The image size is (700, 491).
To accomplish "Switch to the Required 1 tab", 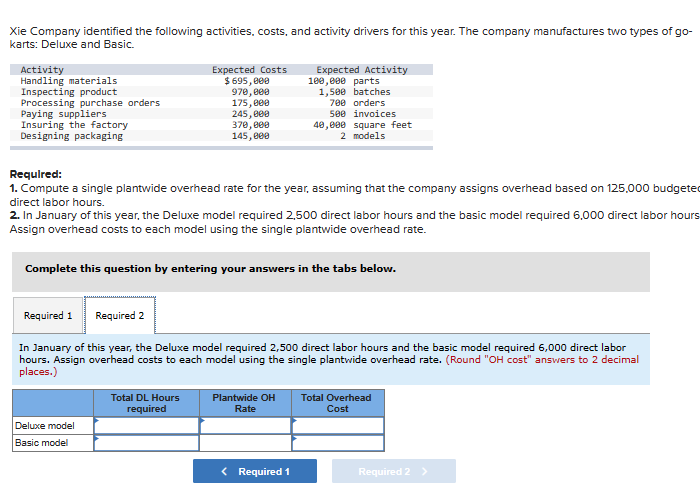I will click(x=48, y=315).
